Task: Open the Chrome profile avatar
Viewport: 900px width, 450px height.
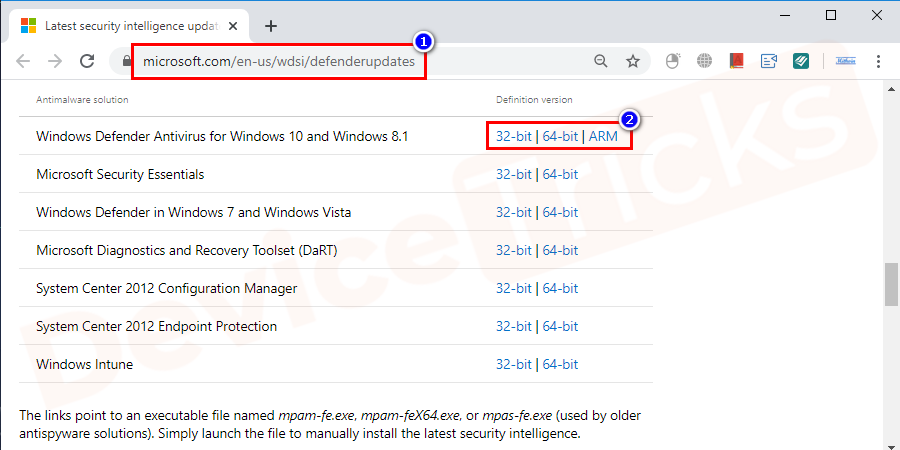Action: pyautogui.click(x=846, y=61)
